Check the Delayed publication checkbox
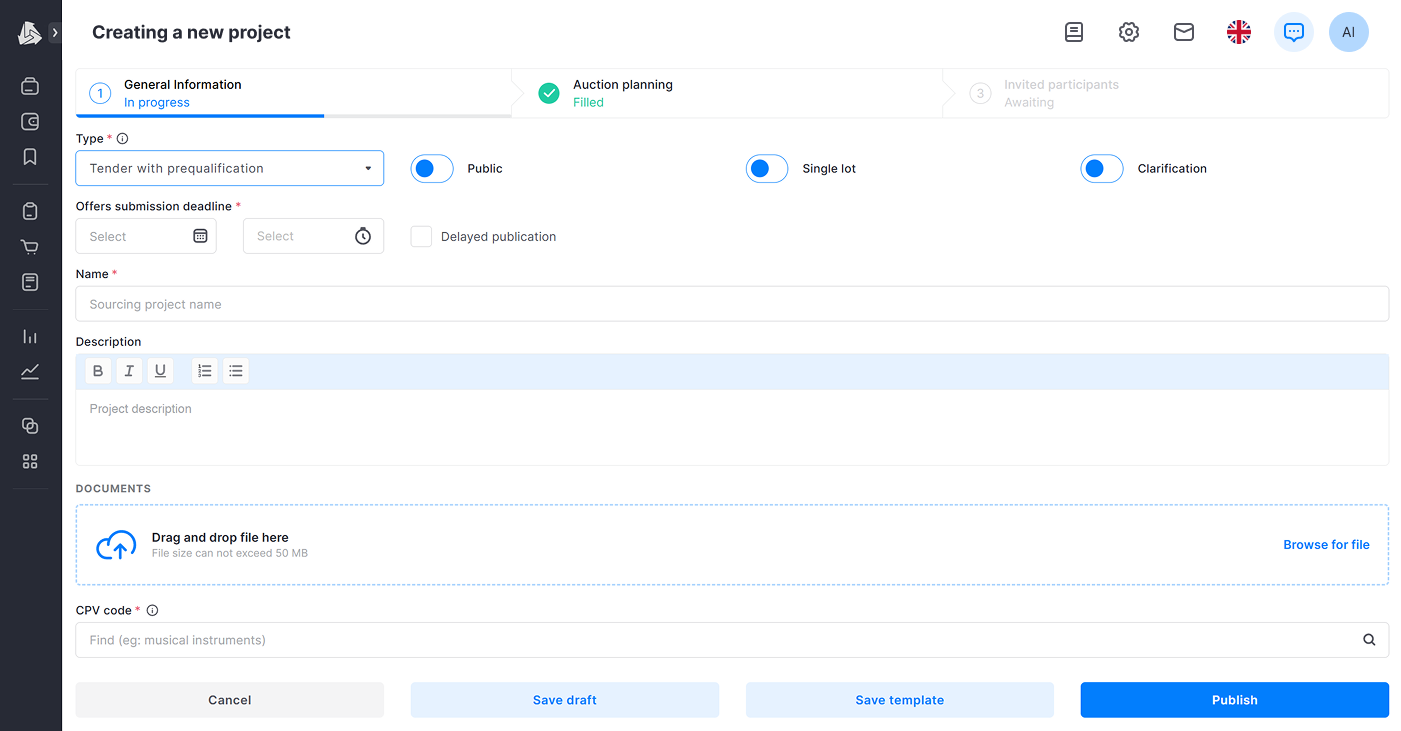Image resolution: width=1401 pixels, height=731 pixels. (x=421, y=237)
